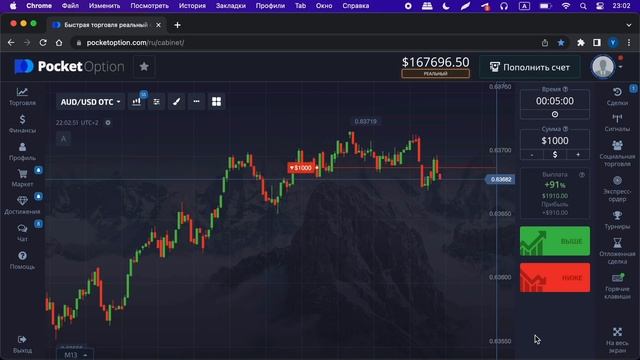This screenshot has height=360, width=640.
Task: Reload the page
Action: coord(43,42)
